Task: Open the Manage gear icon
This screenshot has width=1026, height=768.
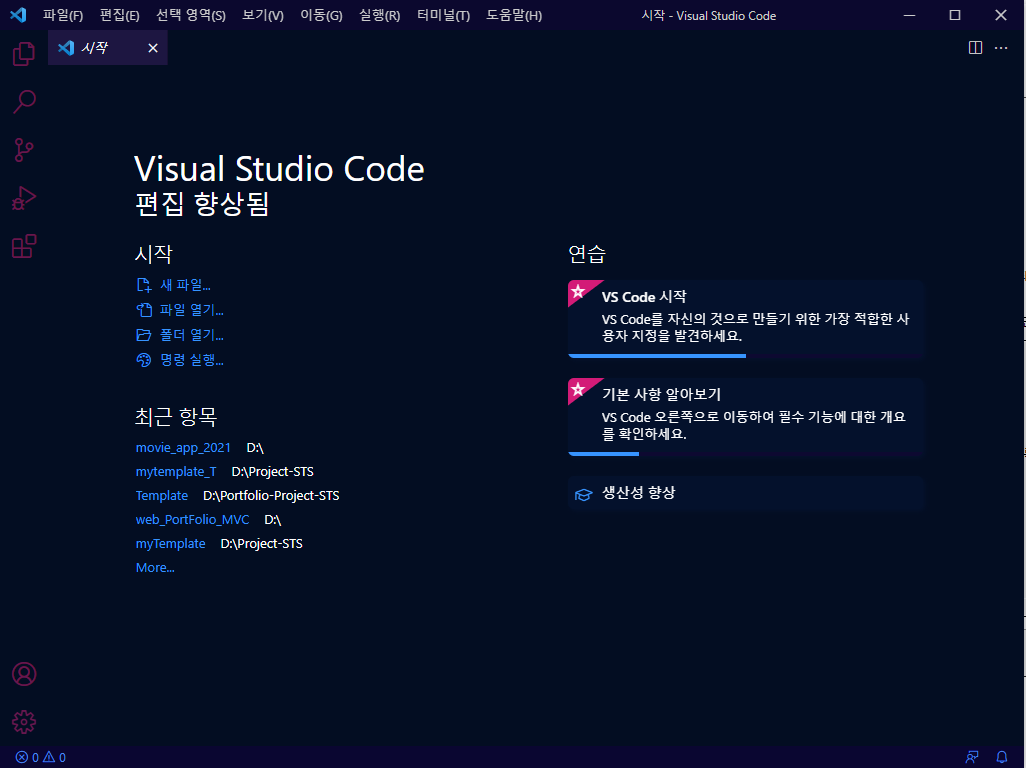Action: [24, 722]
